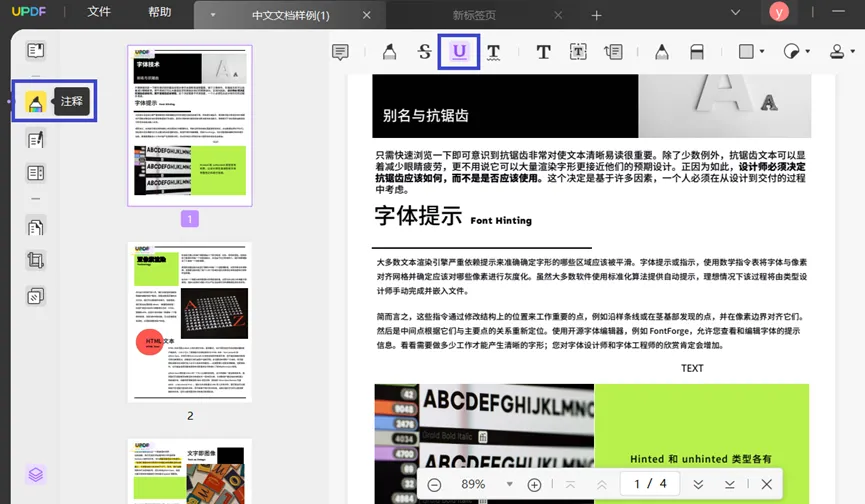
Task: Close the 中文文档样例(1) tab
Action: click(x=366, y=15)
